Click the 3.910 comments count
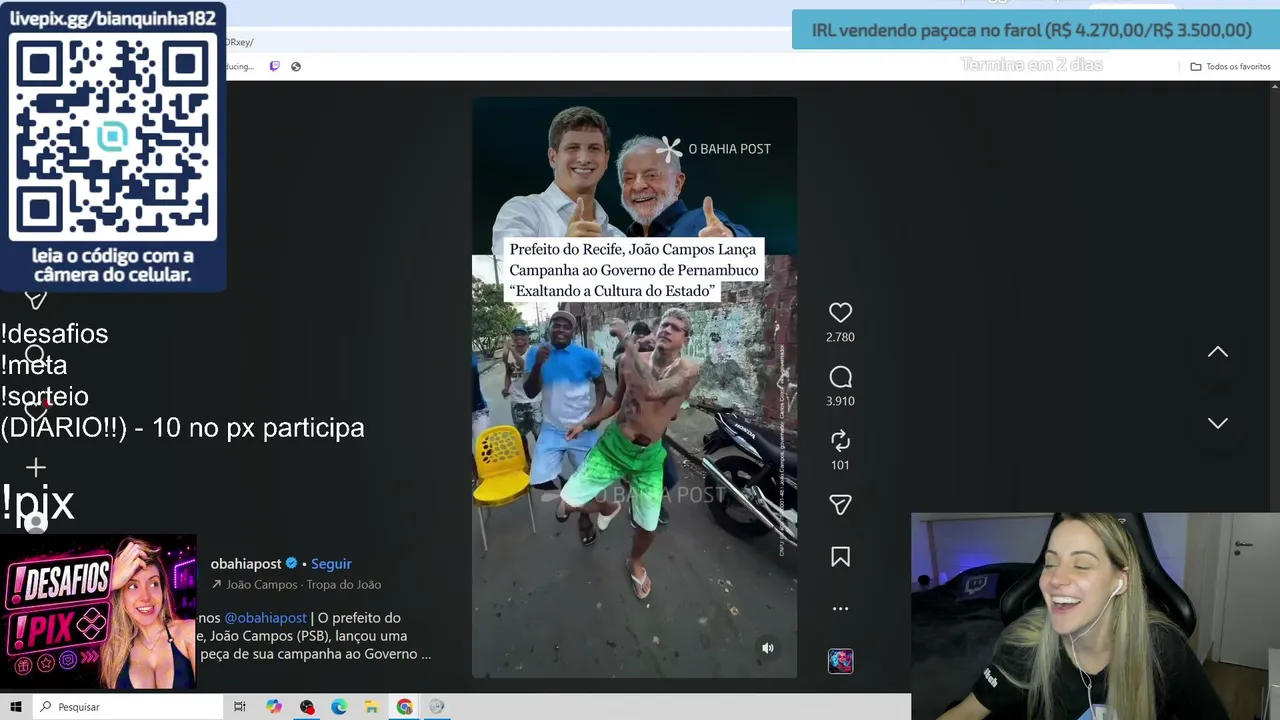This screenshot has width=1280, height=720. point(840,401)
